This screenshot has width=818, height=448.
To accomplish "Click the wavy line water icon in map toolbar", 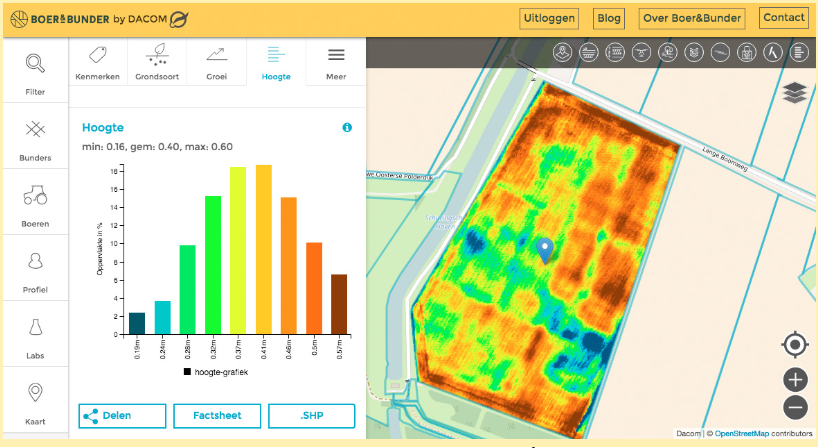I will click(x=720, y=52).
